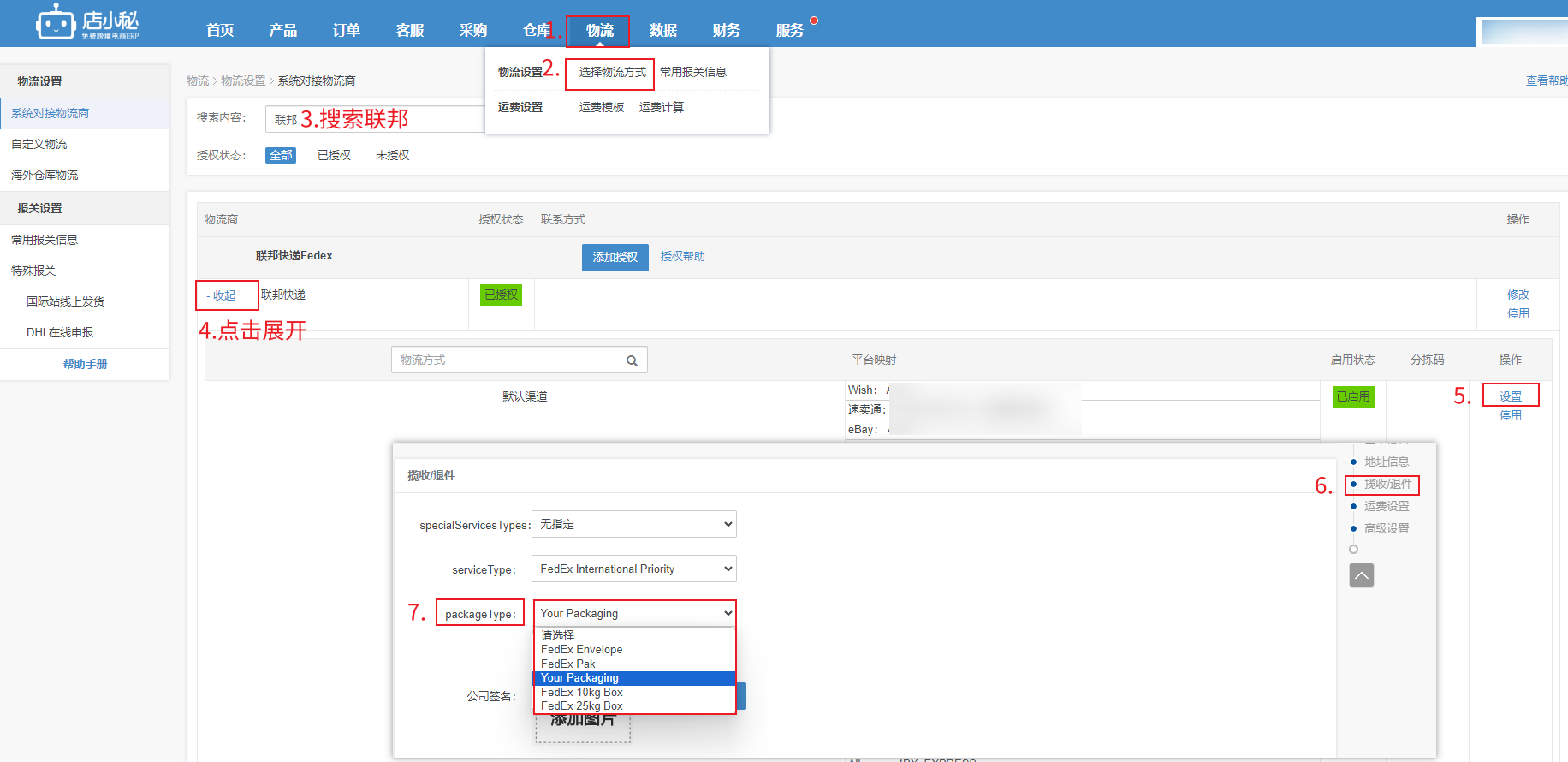Screen dimensions: 1568x762
Task: Choose 选择物流方式 in the dropdown menu
Action: click(x=613, y=72)
